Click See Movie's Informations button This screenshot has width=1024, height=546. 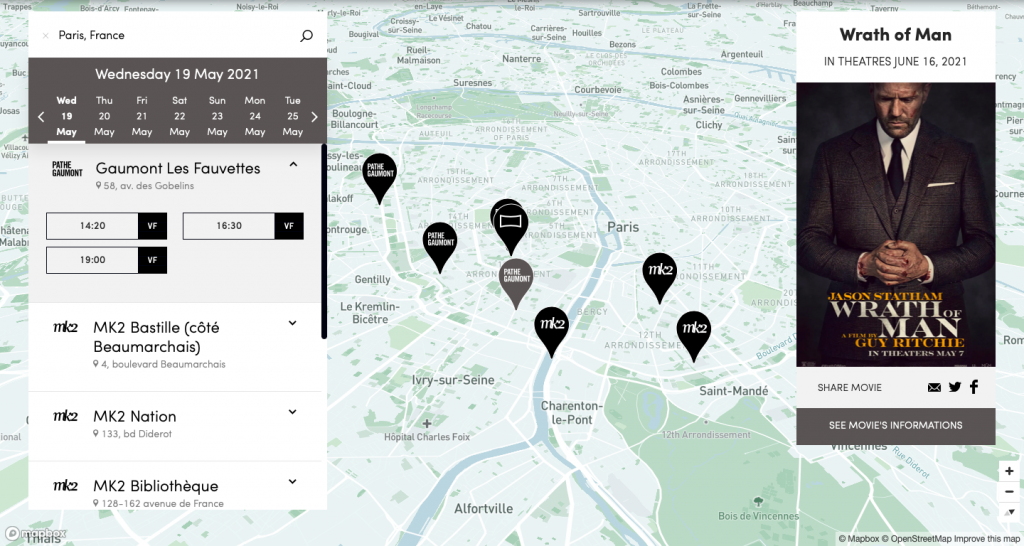[895, 426]
